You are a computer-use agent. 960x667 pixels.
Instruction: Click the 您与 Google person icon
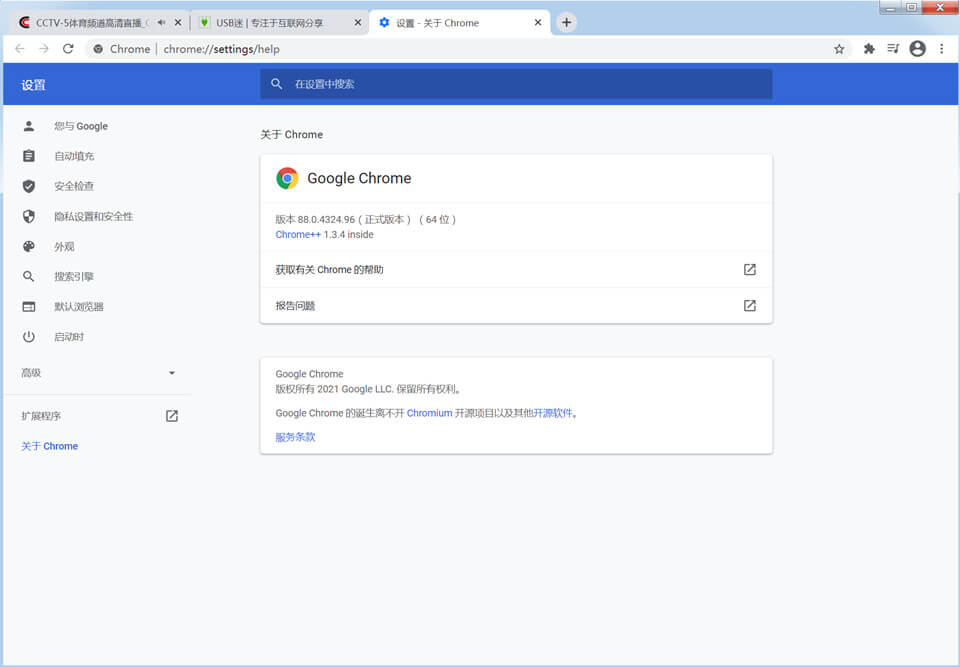29,126
